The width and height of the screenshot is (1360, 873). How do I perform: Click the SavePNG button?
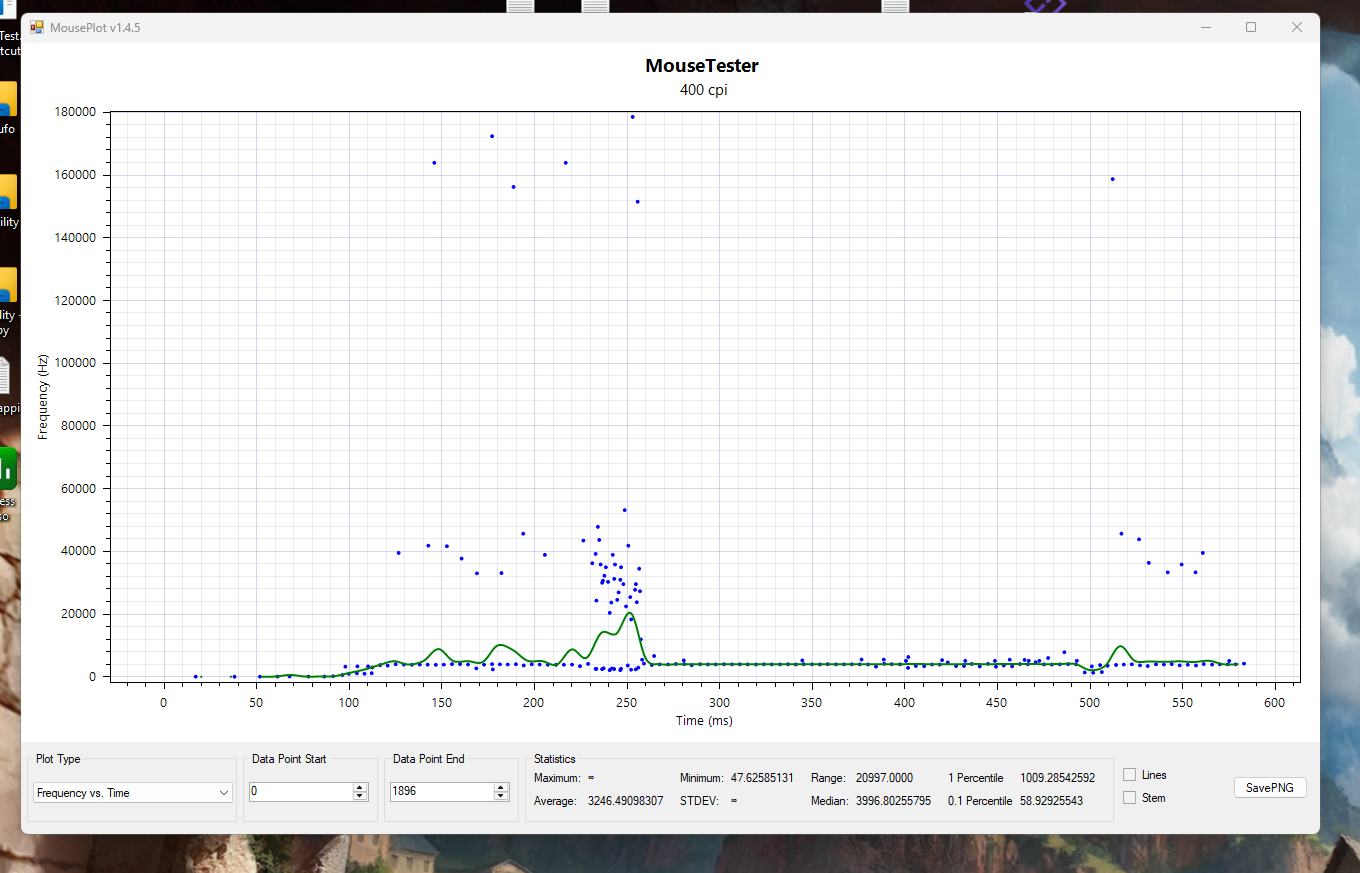(1269, 788)
